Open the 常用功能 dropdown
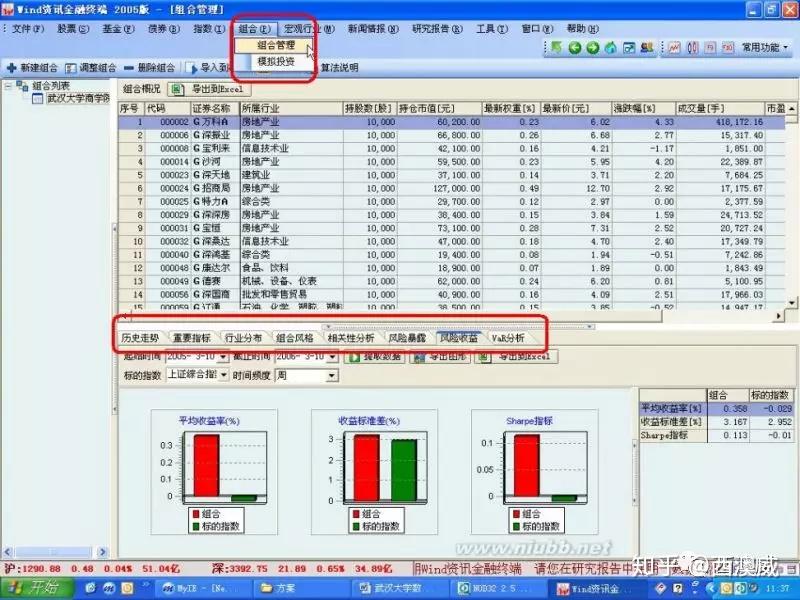This screenshot has width=800, height=600. point(765,47)
